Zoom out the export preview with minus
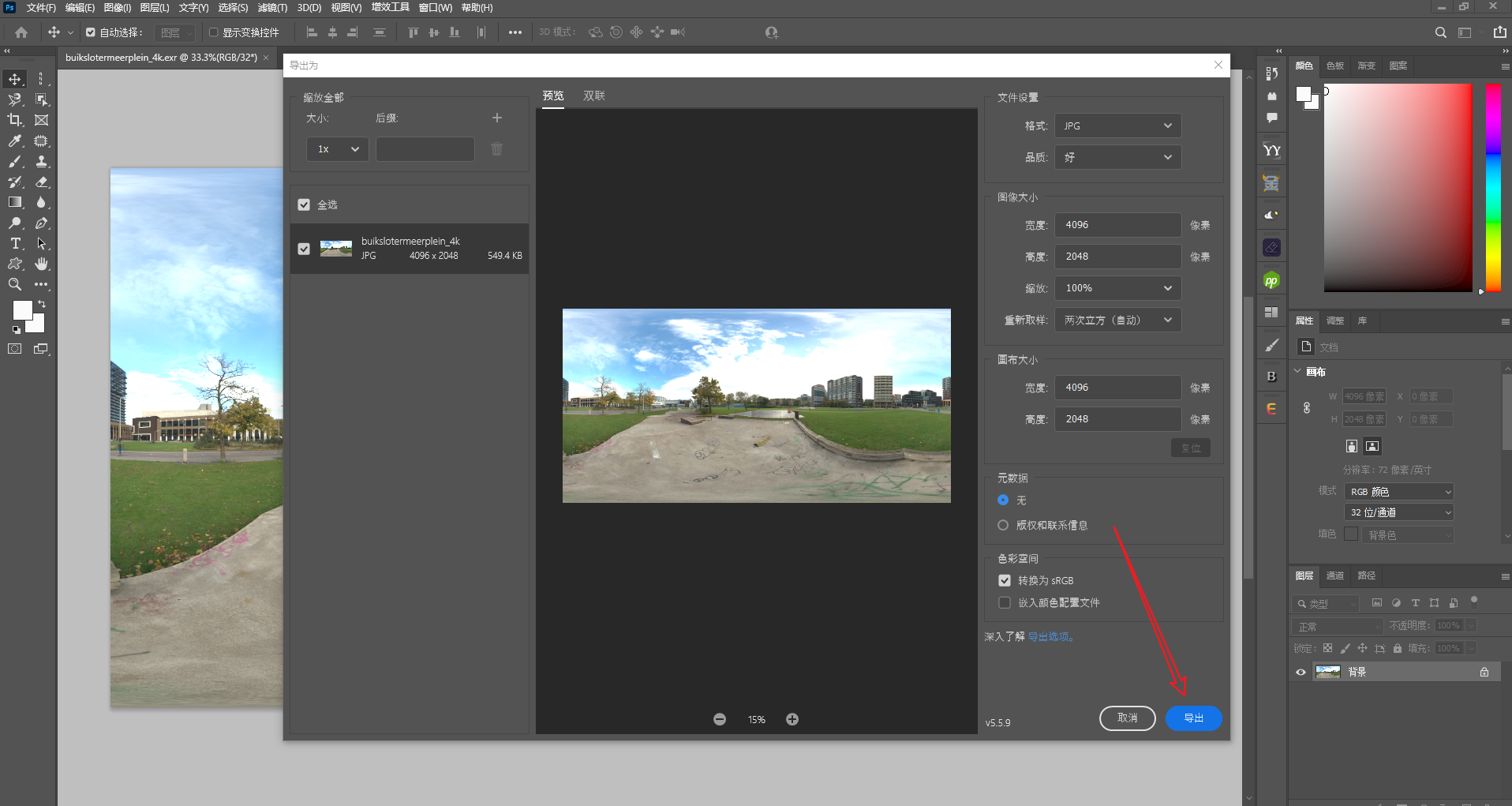Viewport: 1512px width, 806px height. [x=720, y=719]
